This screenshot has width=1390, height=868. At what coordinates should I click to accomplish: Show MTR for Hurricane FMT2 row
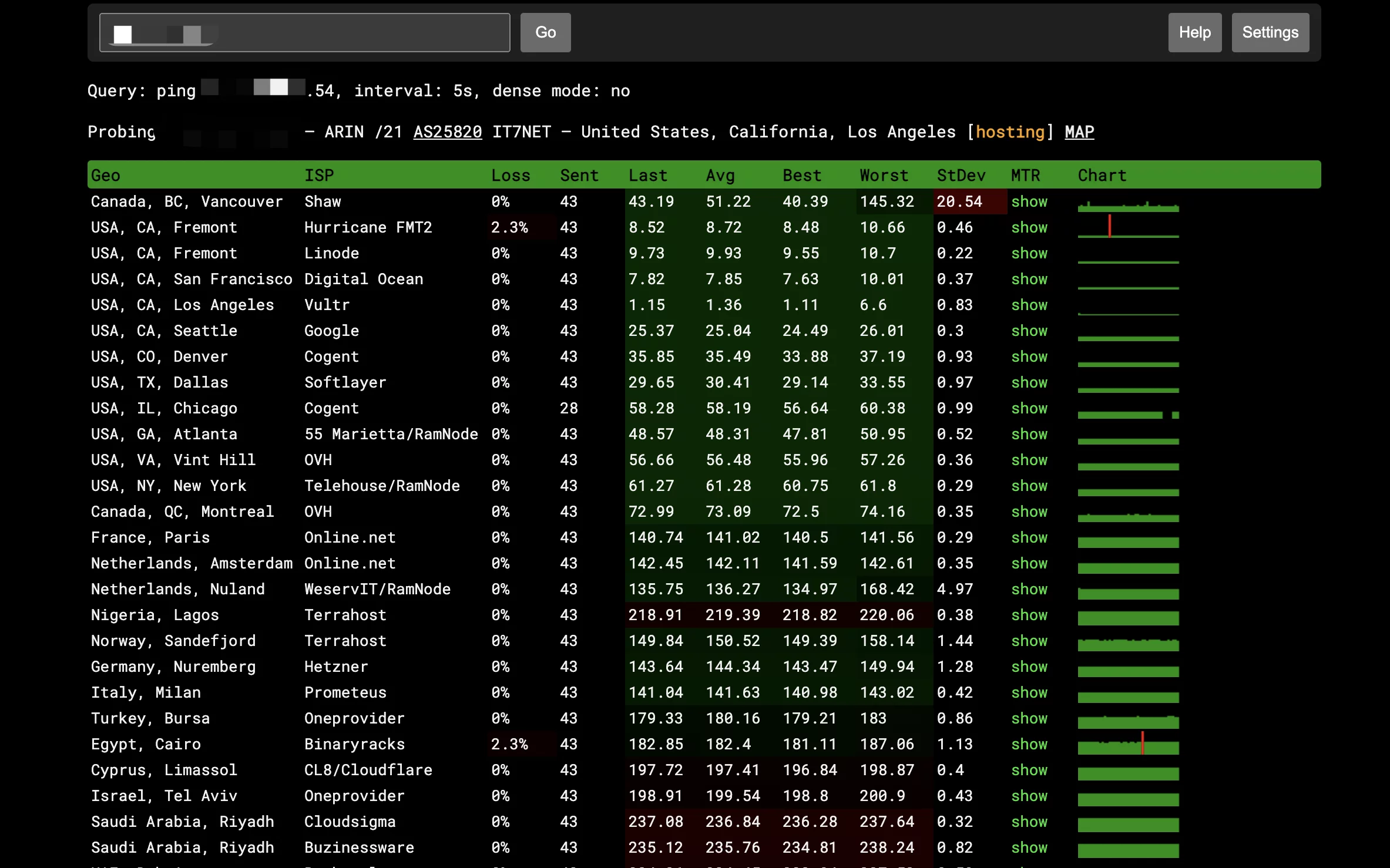[x=1029, y=228]
